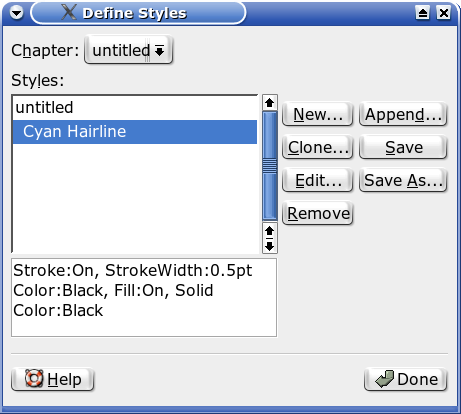Viewport: 461px width, 414px height.
Task: Open Save As... dialog
Action: click(403, 180)
